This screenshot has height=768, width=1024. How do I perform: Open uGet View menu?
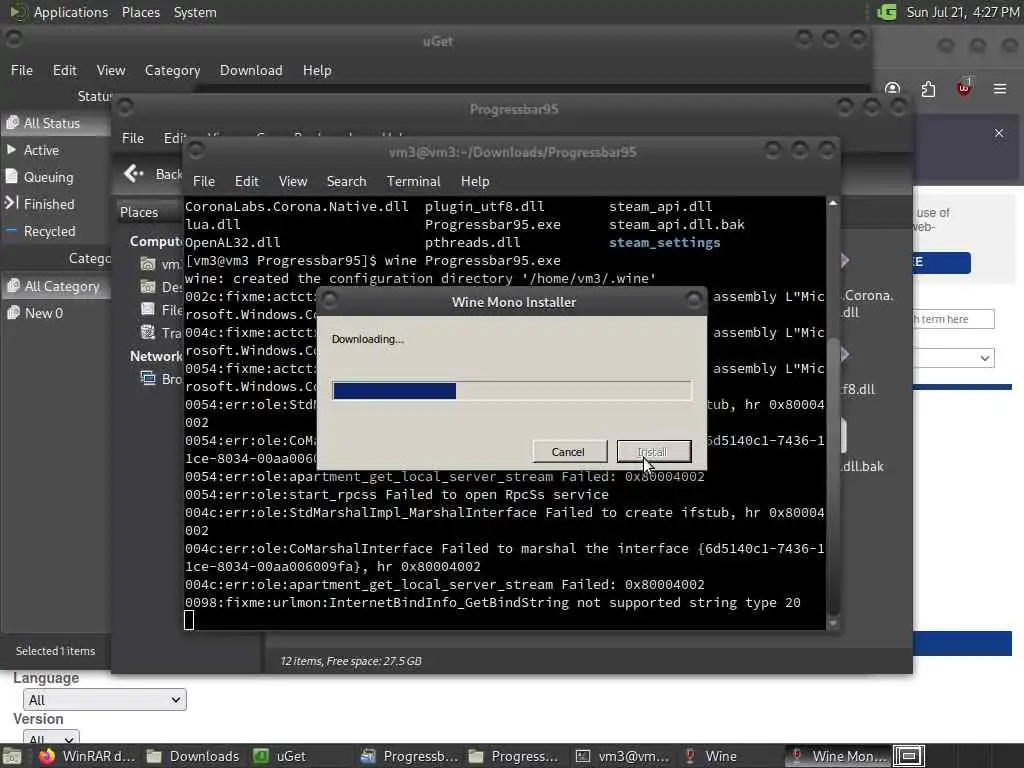click(110, 70)
